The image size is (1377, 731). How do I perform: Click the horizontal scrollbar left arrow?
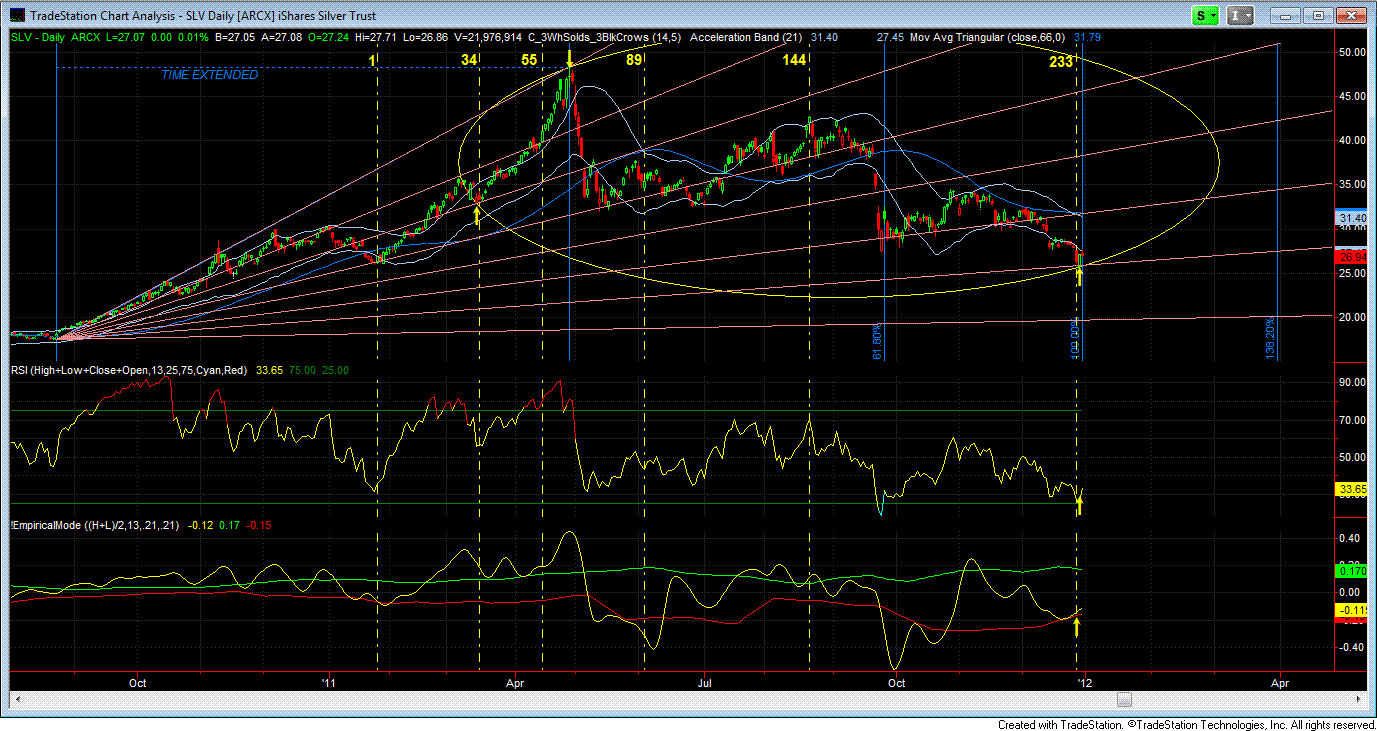[17, 699]
